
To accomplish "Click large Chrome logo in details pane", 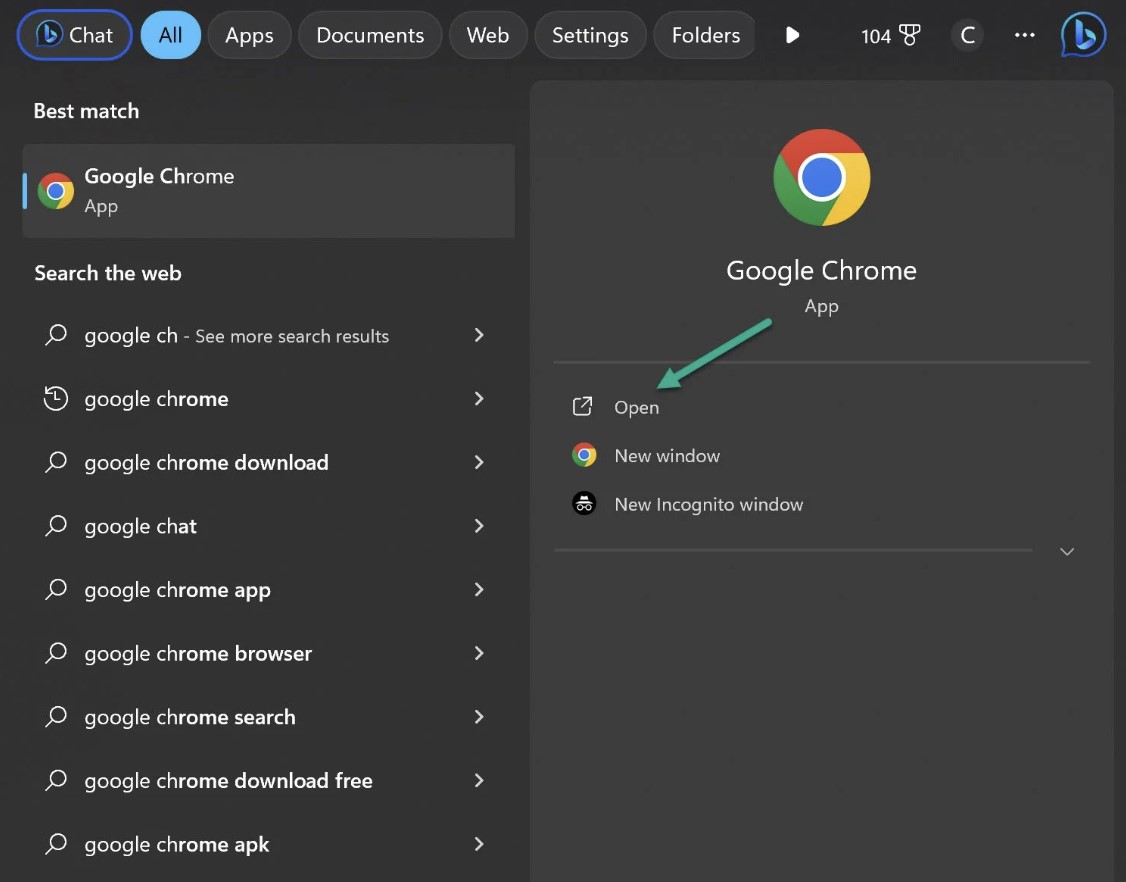I will 822,177.
